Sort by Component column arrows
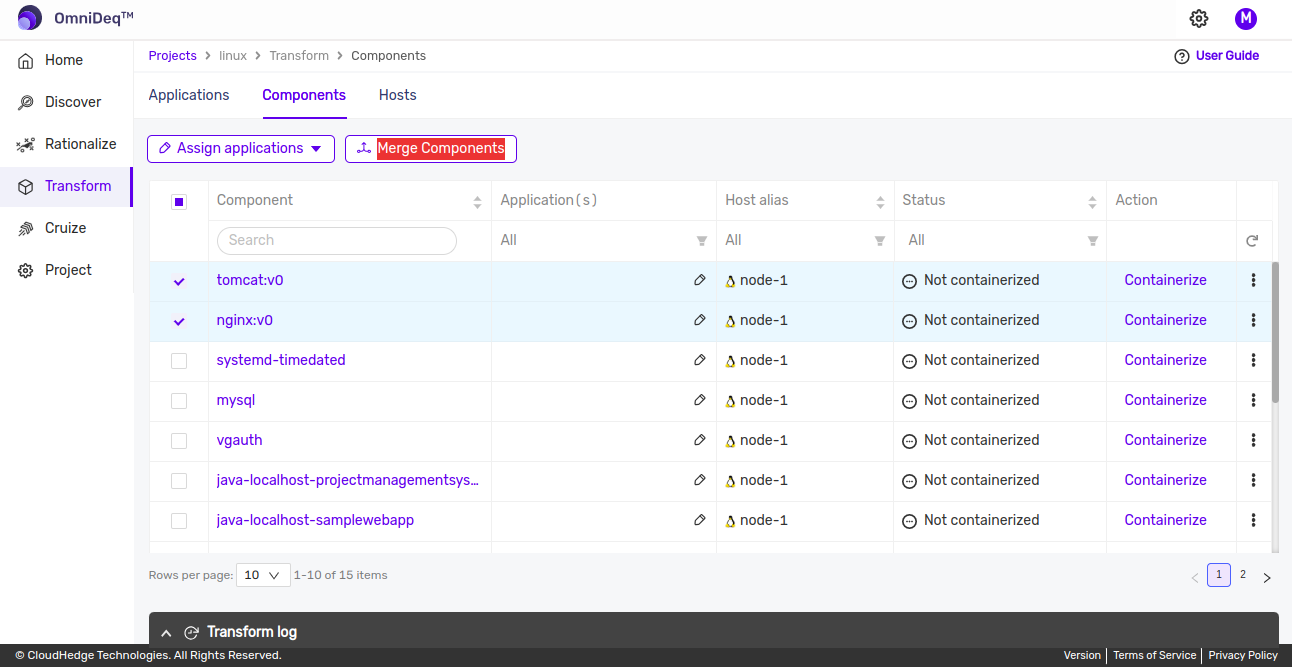Viewport: 1292px width, 667px height. tap(477, 202)
